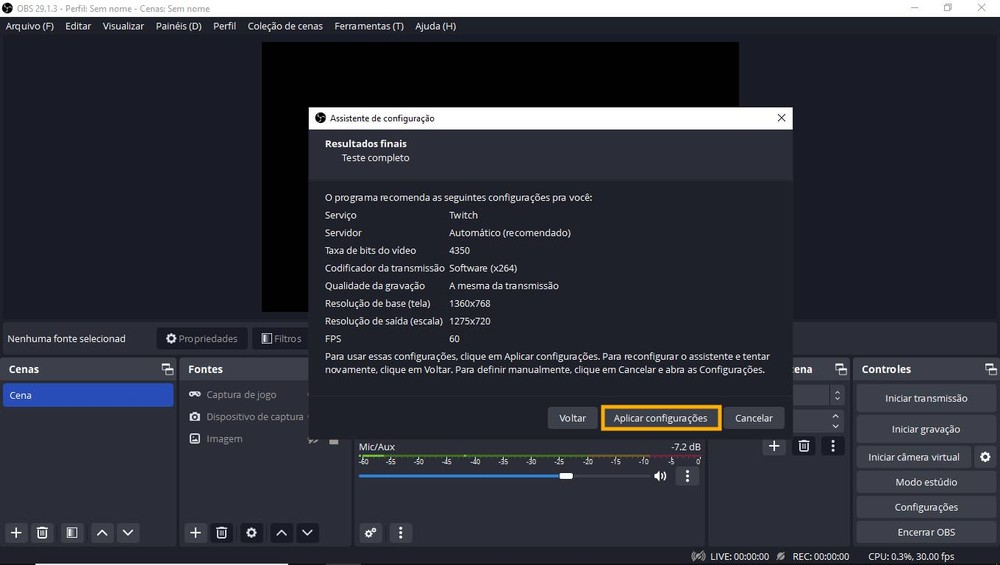Click the 1275x720 output resolution value
The width and height of the screenshot is (1000, 565).
click(469, 321)
